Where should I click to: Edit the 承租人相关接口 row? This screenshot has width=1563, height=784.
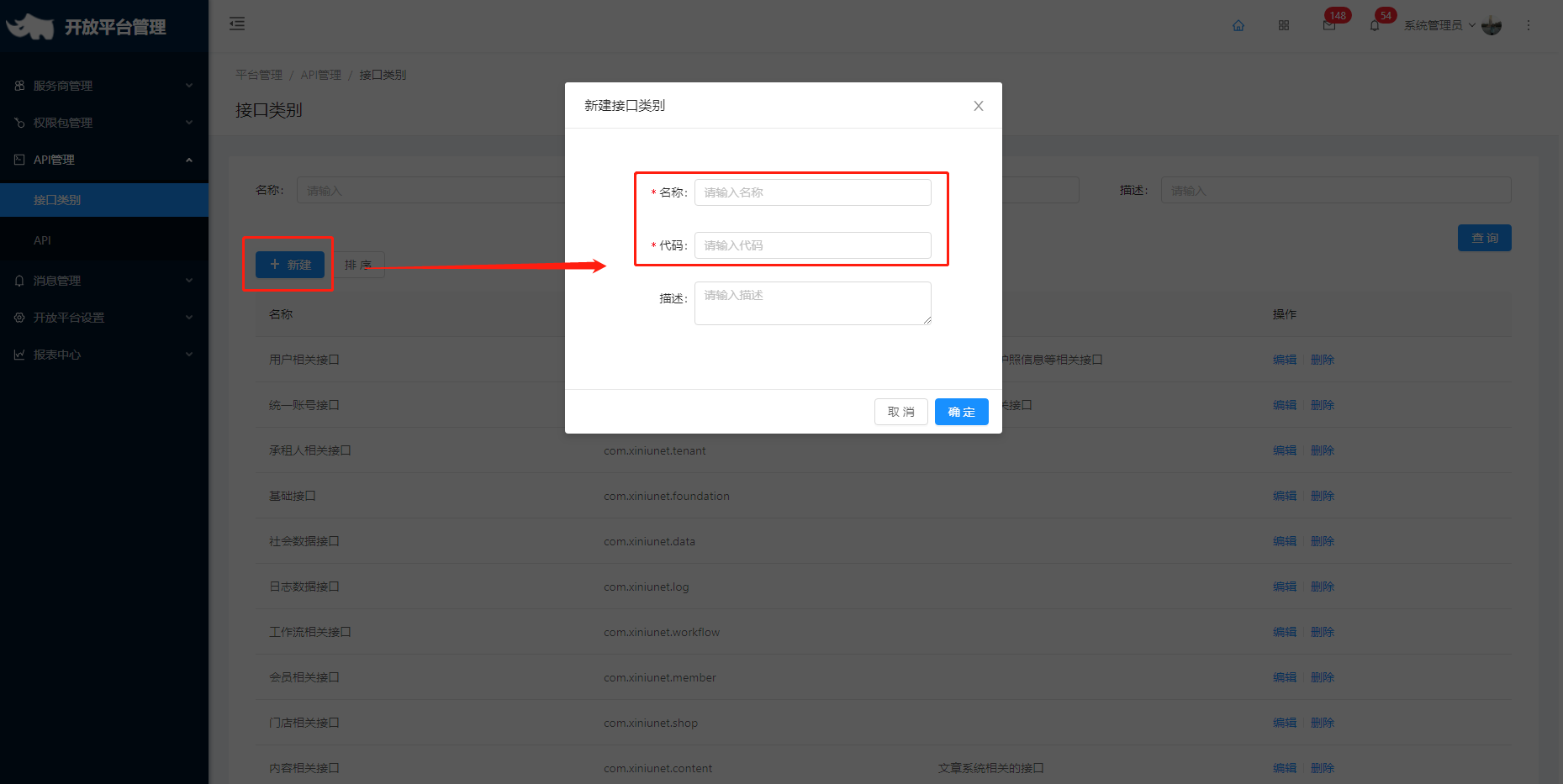point(1284,450)
